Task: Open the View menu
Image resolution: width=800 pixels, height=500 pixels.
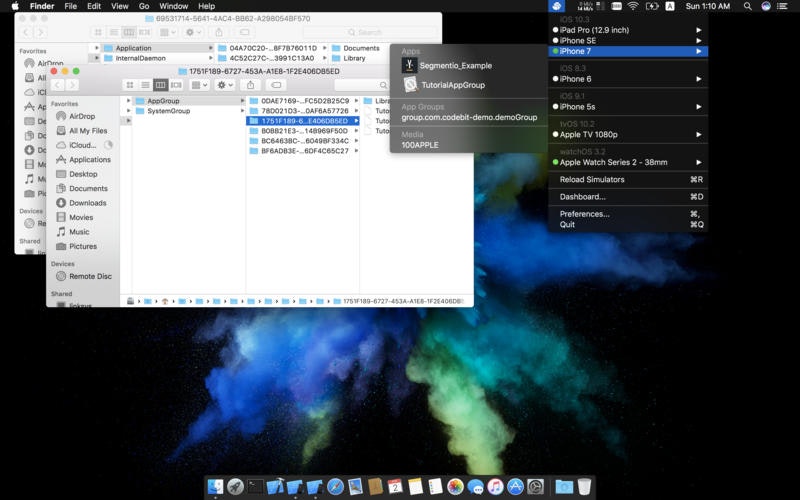Action: (x=119, y=6)
